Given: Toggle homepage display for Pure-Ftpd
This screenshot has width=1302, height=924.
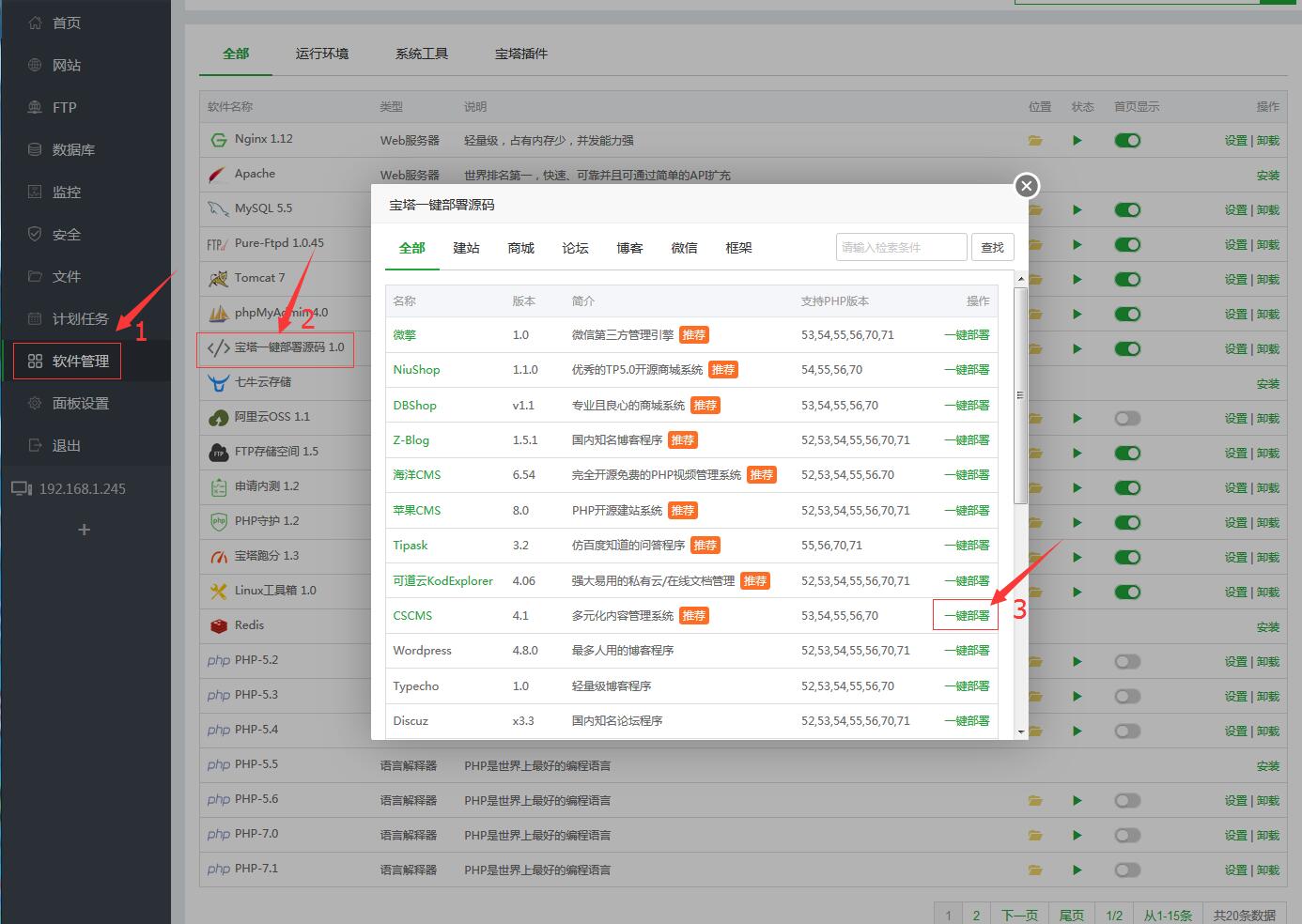Looking at the screenshot, I should [1127, 245].
